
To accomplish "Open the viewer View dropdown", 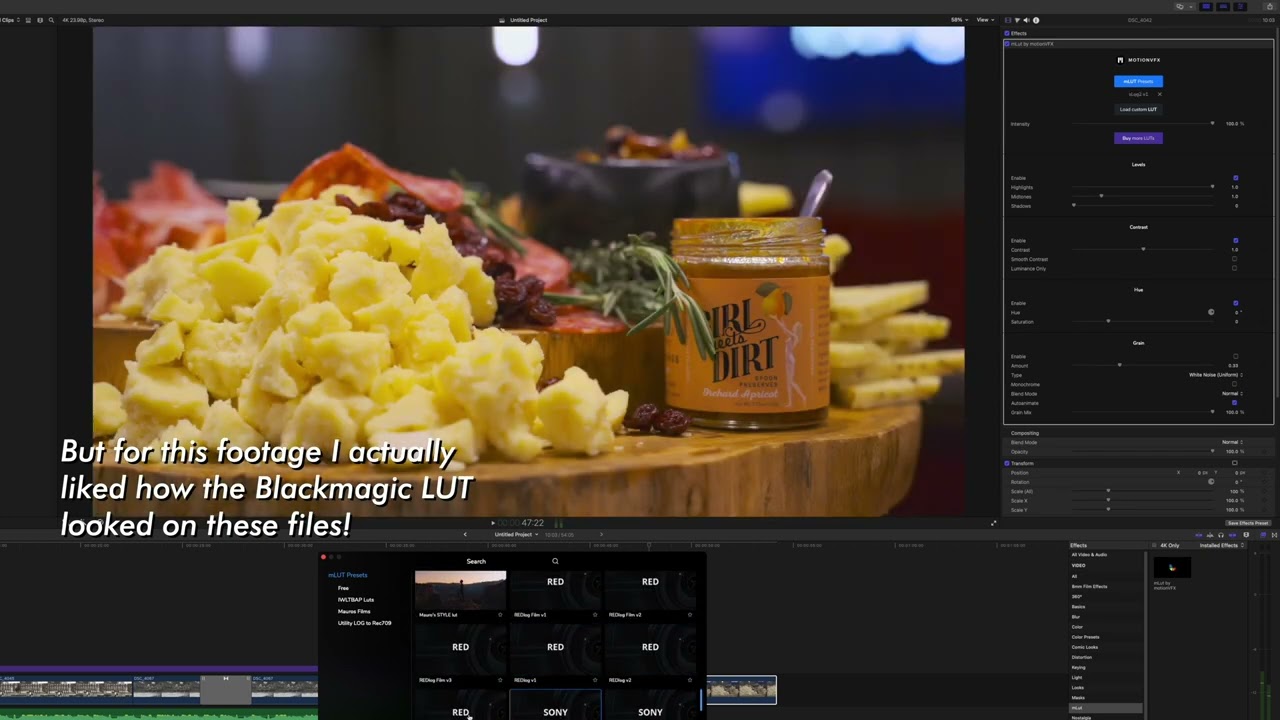I will click(x=985, y=20).
